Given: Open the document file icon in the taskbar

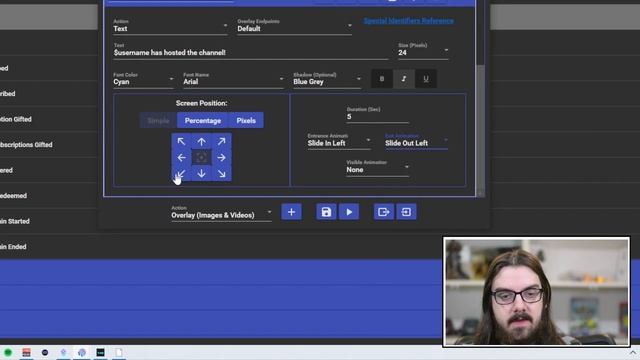Looking at the screenshot, I should [x=119, y=352].
